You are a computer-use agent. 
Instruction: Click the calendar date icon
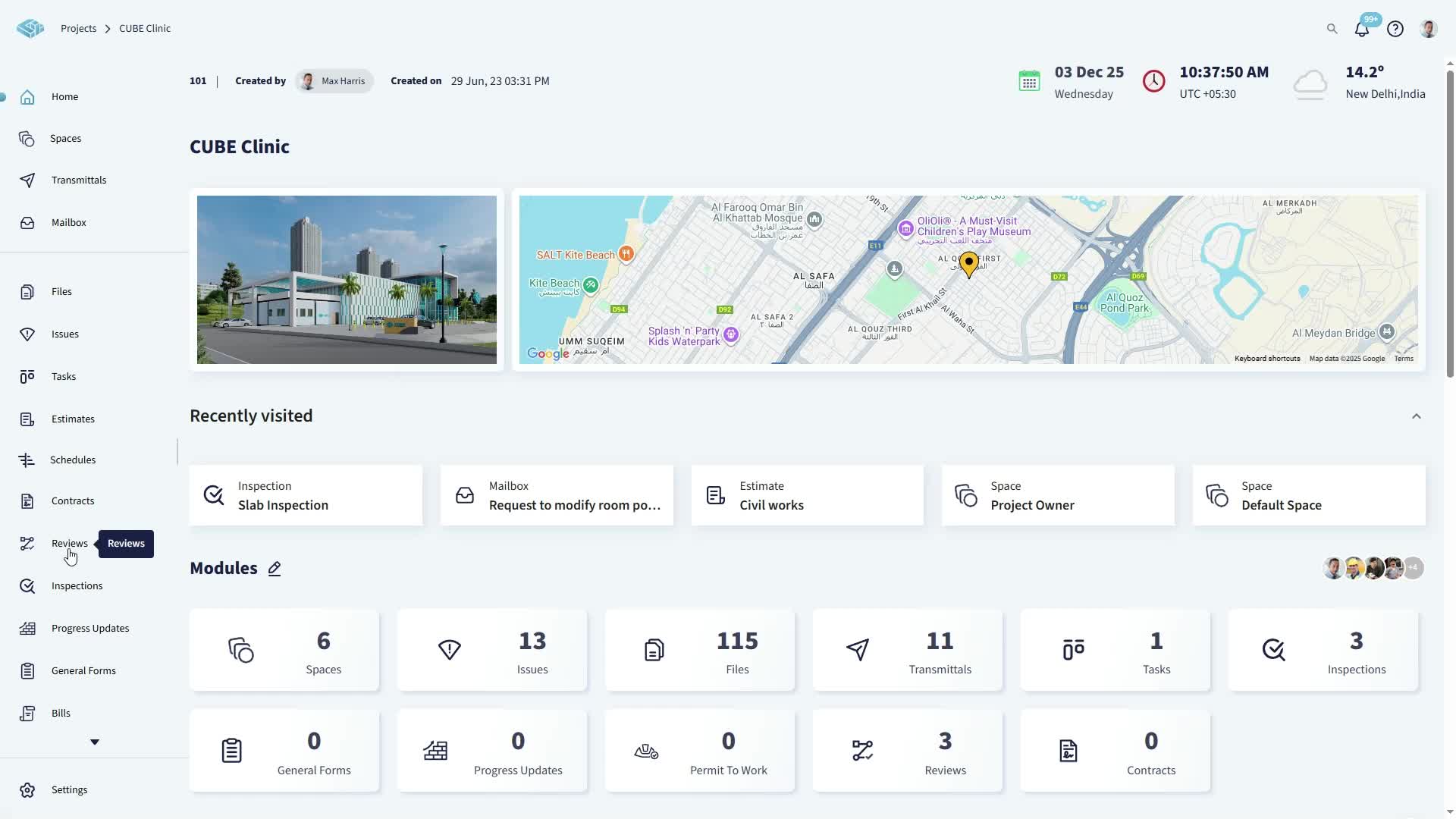pos(1029,81)
